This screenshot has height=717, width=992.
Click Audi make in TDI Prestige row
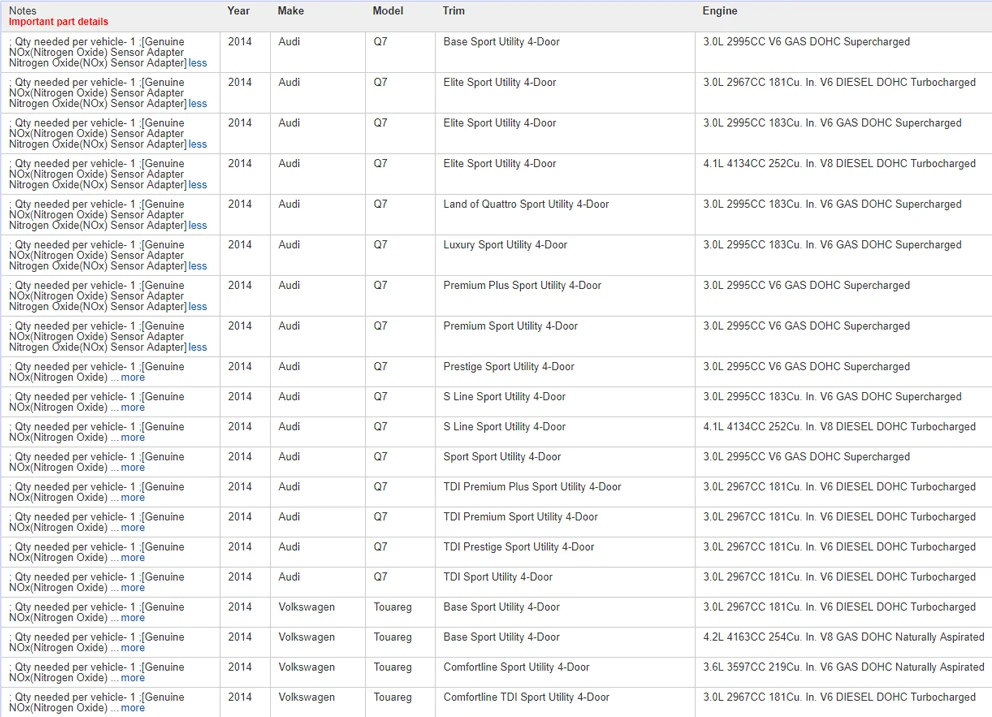289,547
